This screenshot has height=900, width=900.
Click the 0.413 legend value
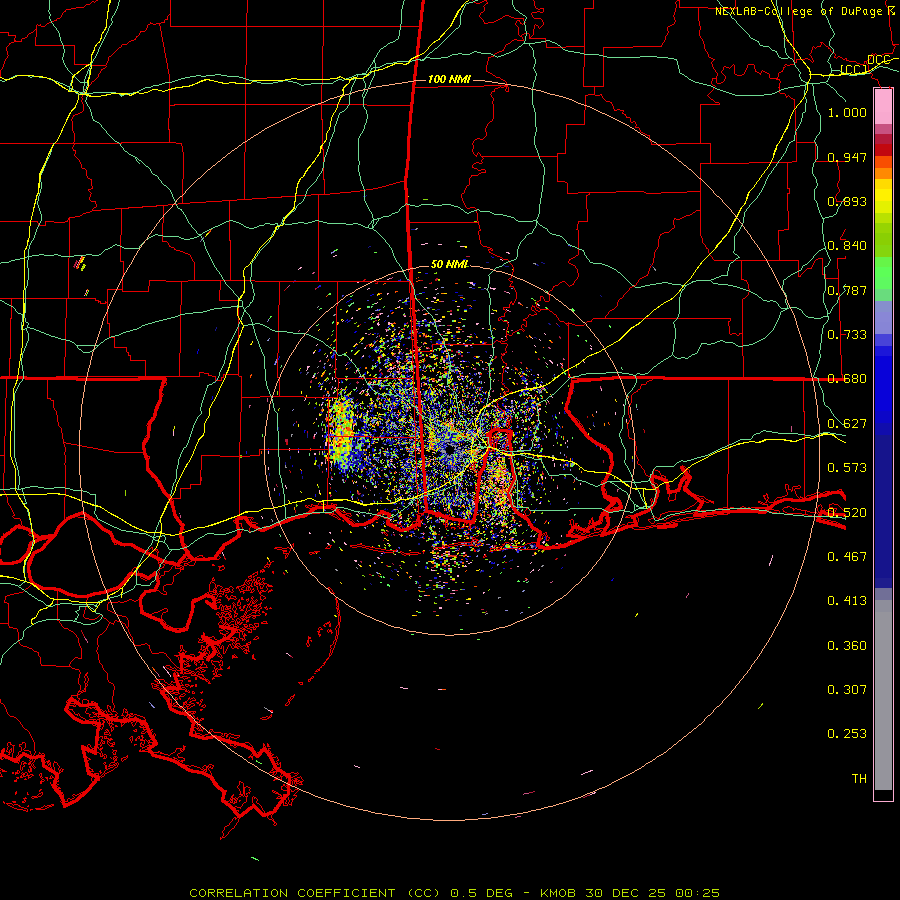click(x=847, y=601)
